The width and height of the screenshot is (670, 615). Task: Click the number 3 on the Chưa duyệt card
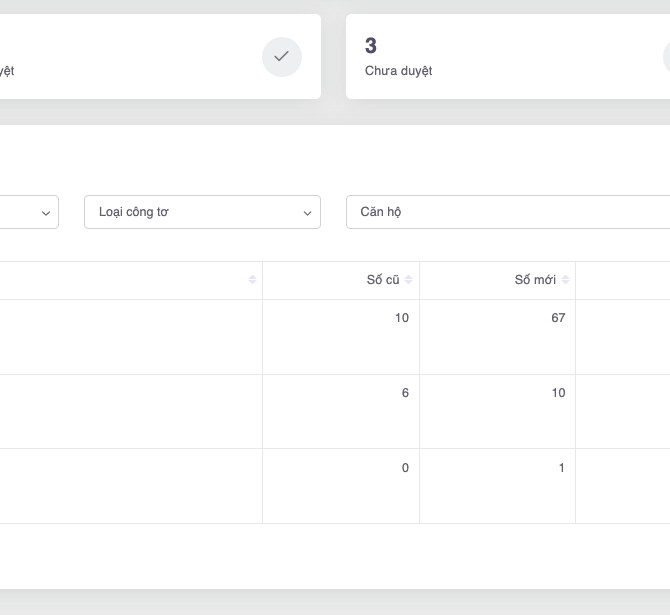click(x=371, y=45)
